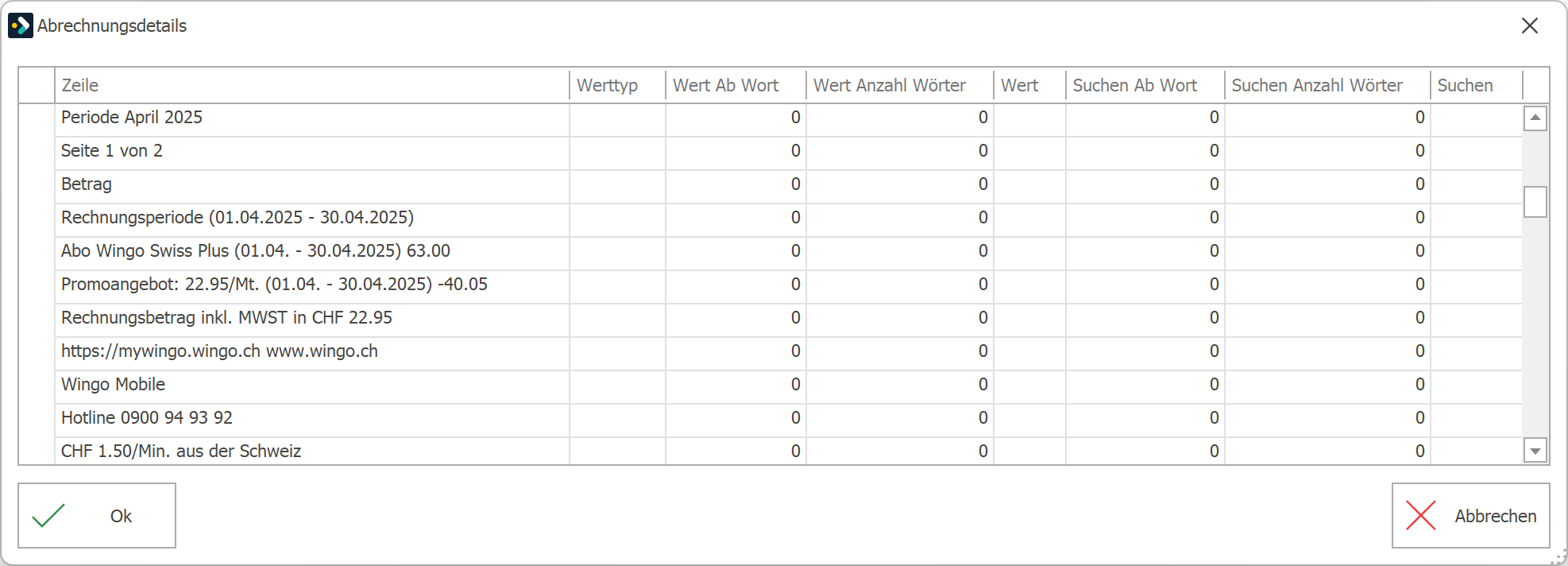
Task: Click the Suchen Ab Wort column header
Action: [1145, 85]
